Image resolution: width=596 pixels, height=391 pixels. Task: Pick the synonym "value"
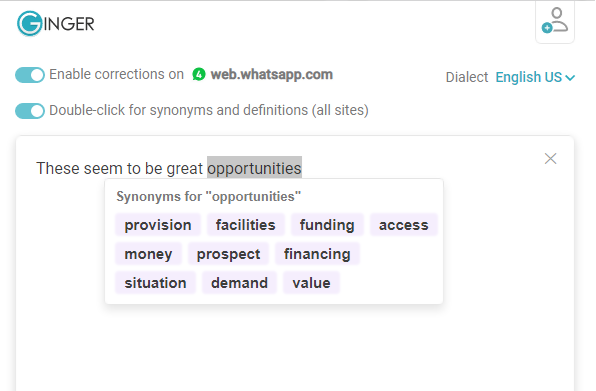pos(311,283)
